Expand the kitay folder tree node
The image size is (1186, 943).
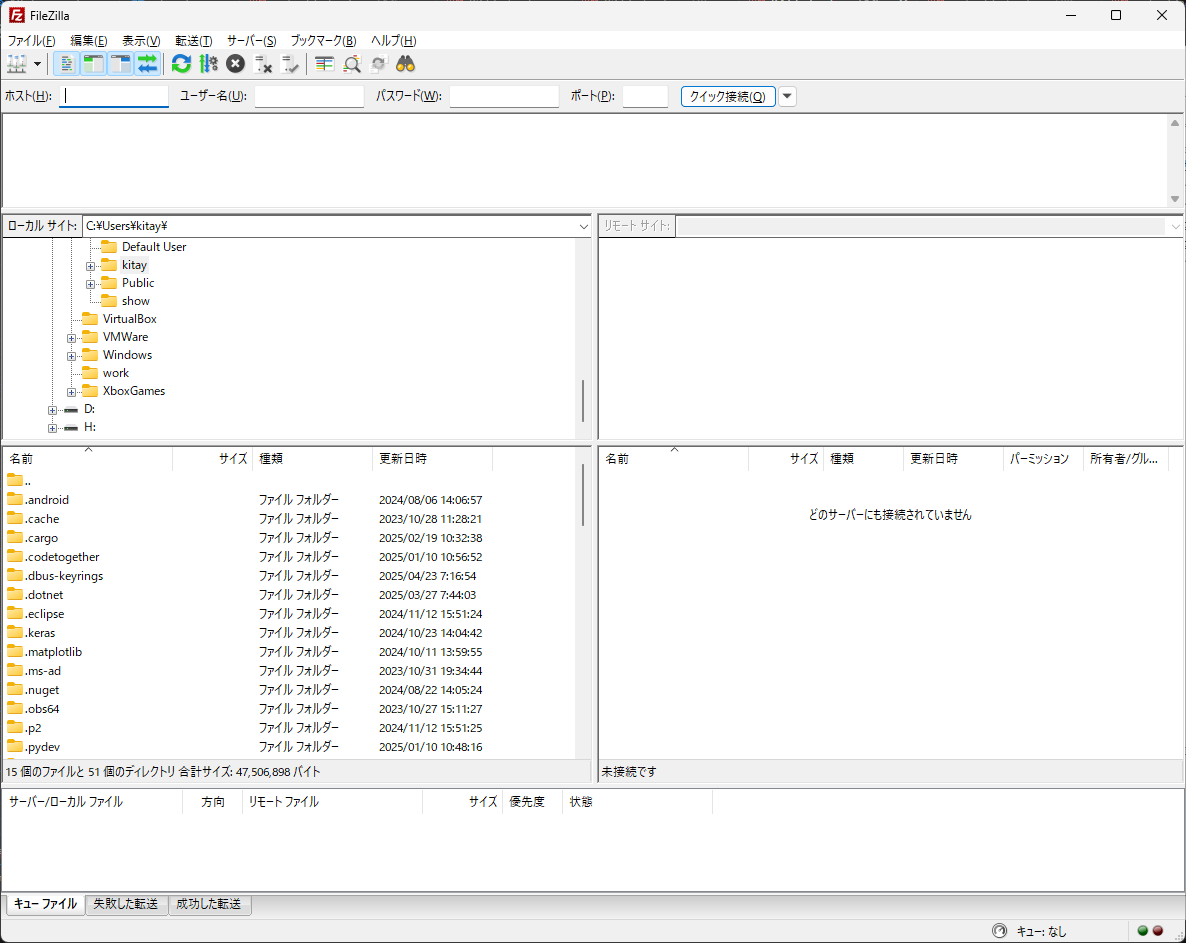point(90,266)
